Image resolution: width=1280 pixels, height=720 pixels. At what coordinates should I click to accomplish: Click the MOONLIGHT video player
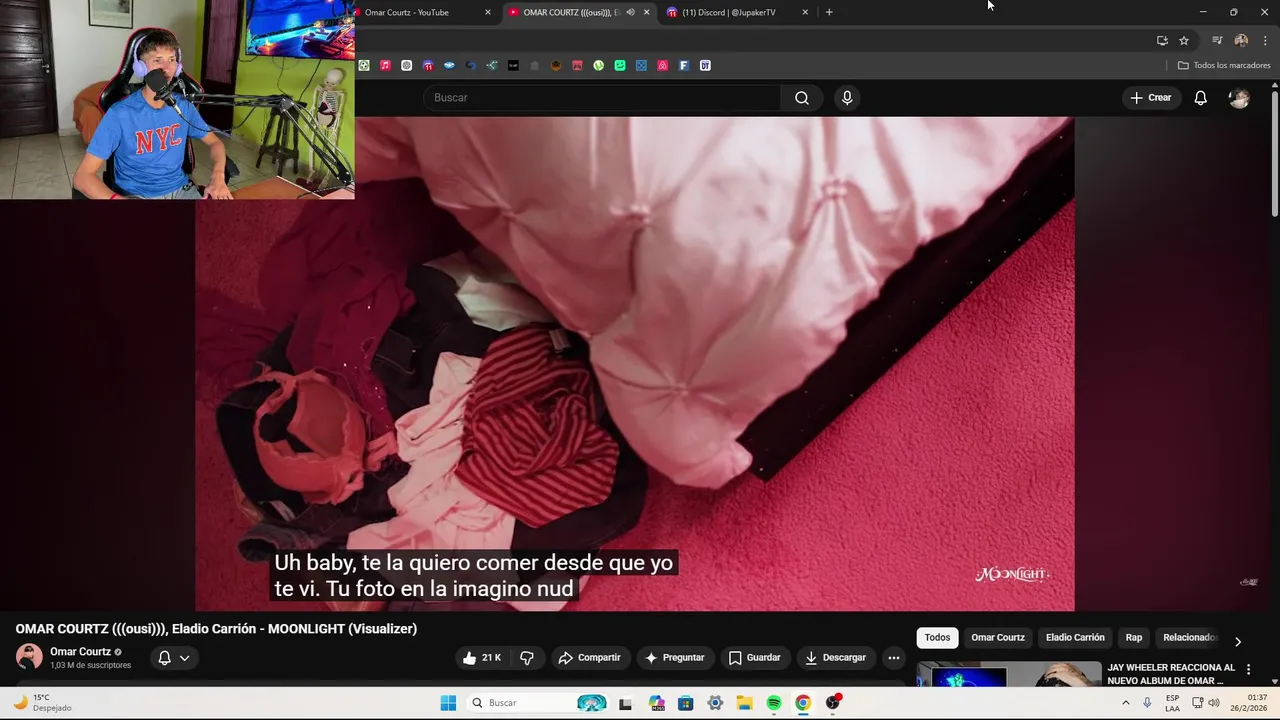click(634, 364)
